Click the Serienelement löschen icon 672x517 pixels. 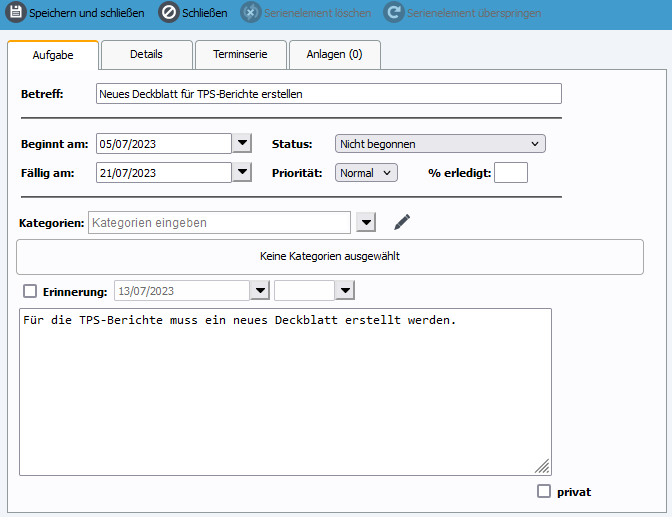(250, 14)
